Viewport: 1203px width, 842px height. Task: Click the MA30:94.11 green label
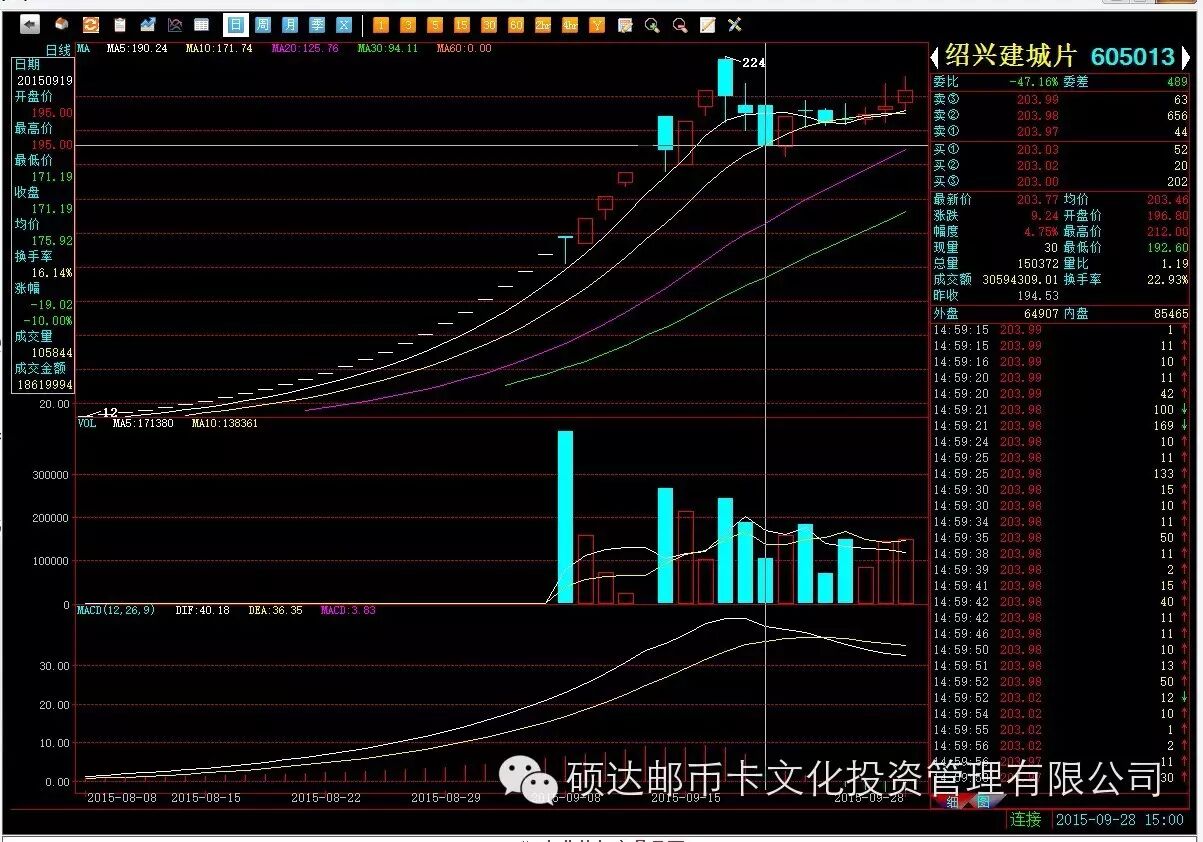(387, 48)
